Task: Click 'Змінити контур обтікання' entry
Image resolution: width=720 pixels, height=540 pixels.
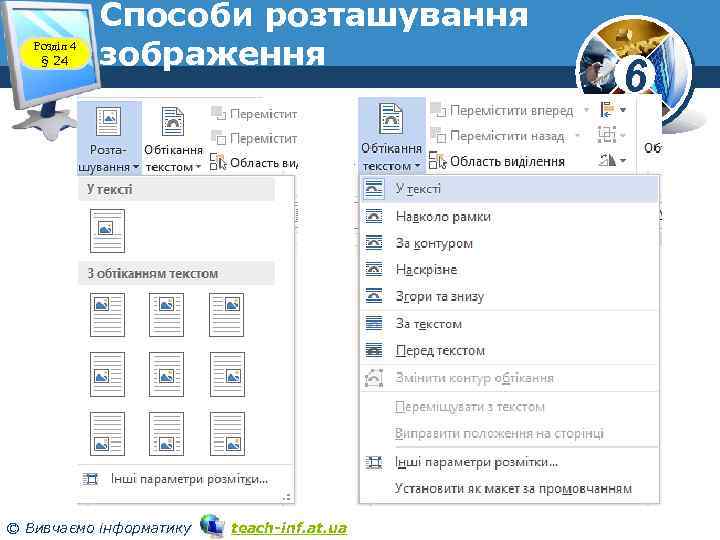Action: click(x=509, y=378)
